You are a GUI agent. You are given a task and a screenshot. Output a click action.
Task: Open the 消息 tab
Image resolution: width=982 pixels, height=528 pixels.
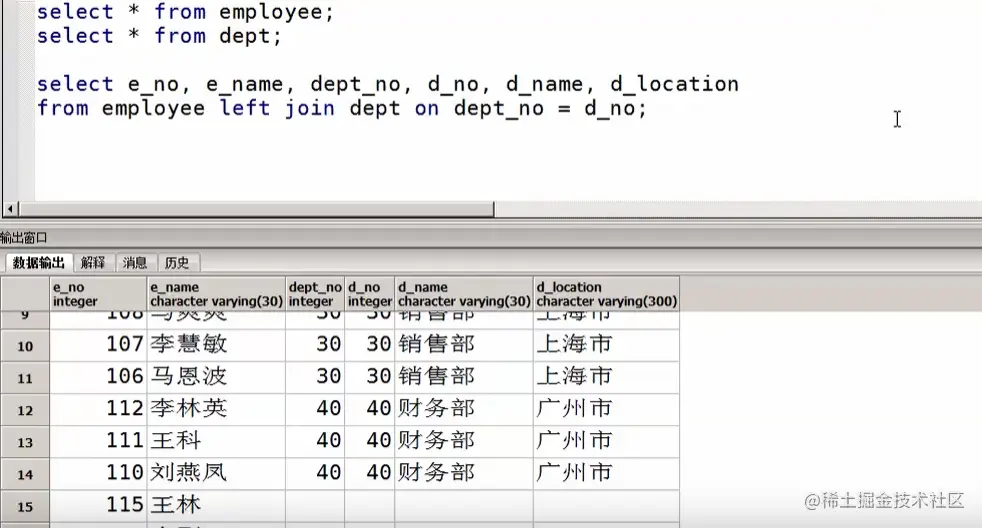[135, 262]
